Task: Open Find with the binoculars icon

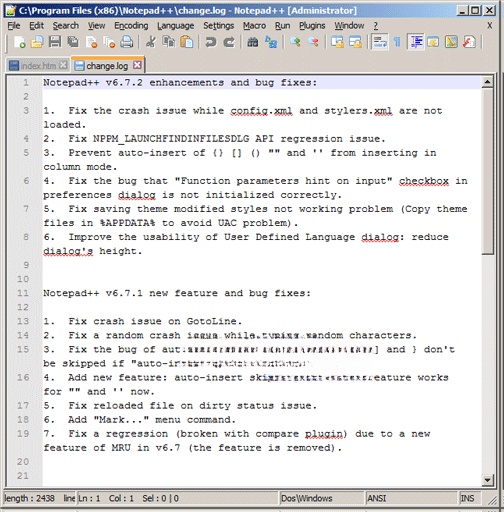Action: [x=253, y=42]
